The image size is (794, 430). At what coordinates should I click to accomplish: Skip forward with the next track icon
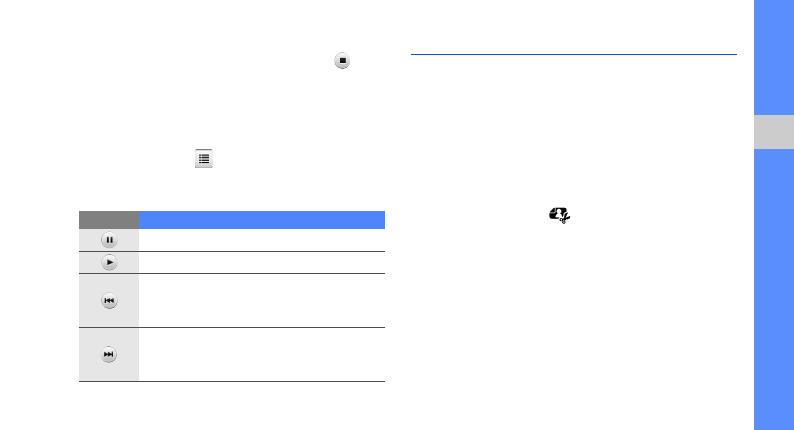coord(109,354)
